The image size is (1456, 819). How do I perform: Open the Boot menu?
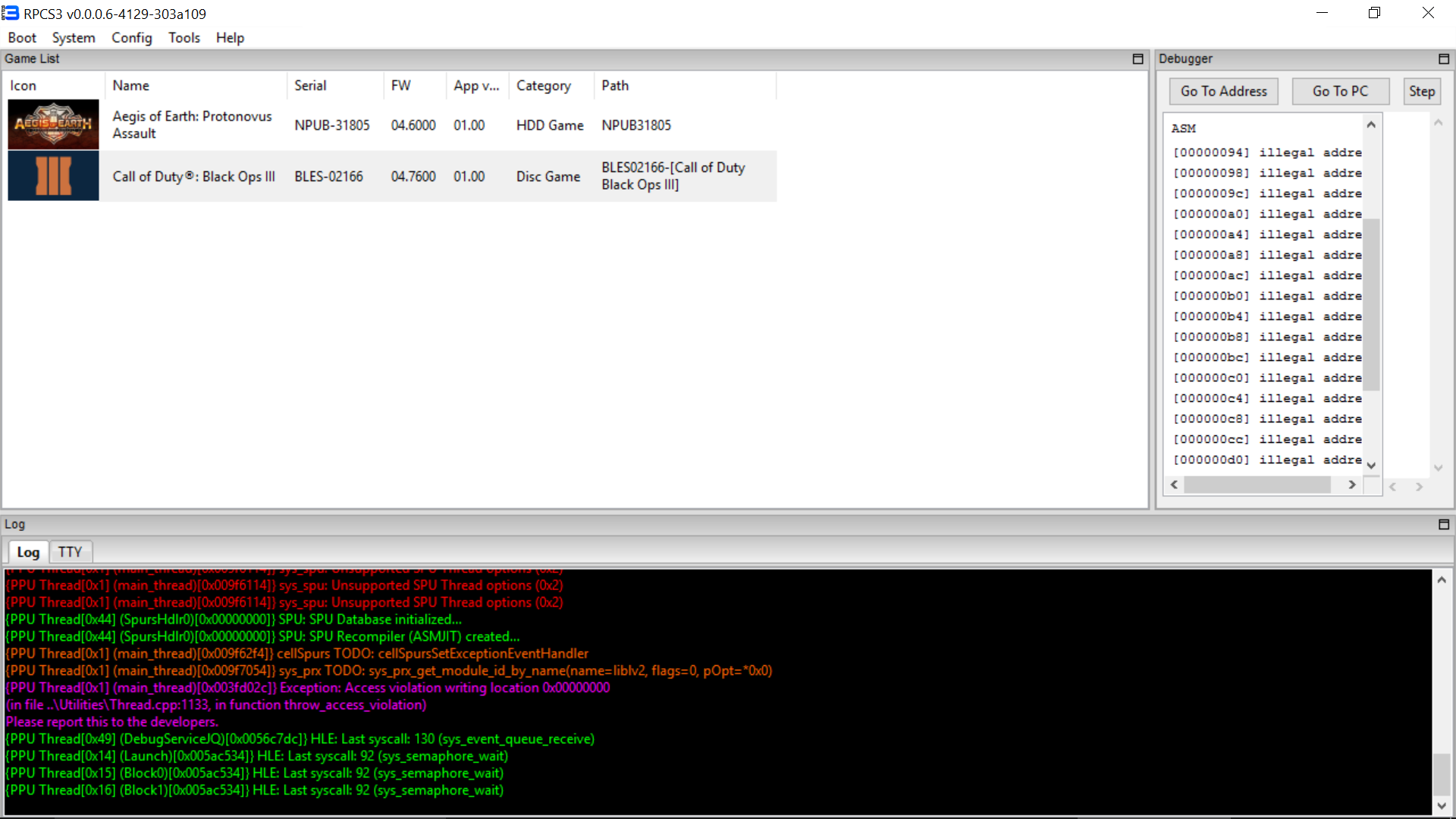tap(22, 38)
